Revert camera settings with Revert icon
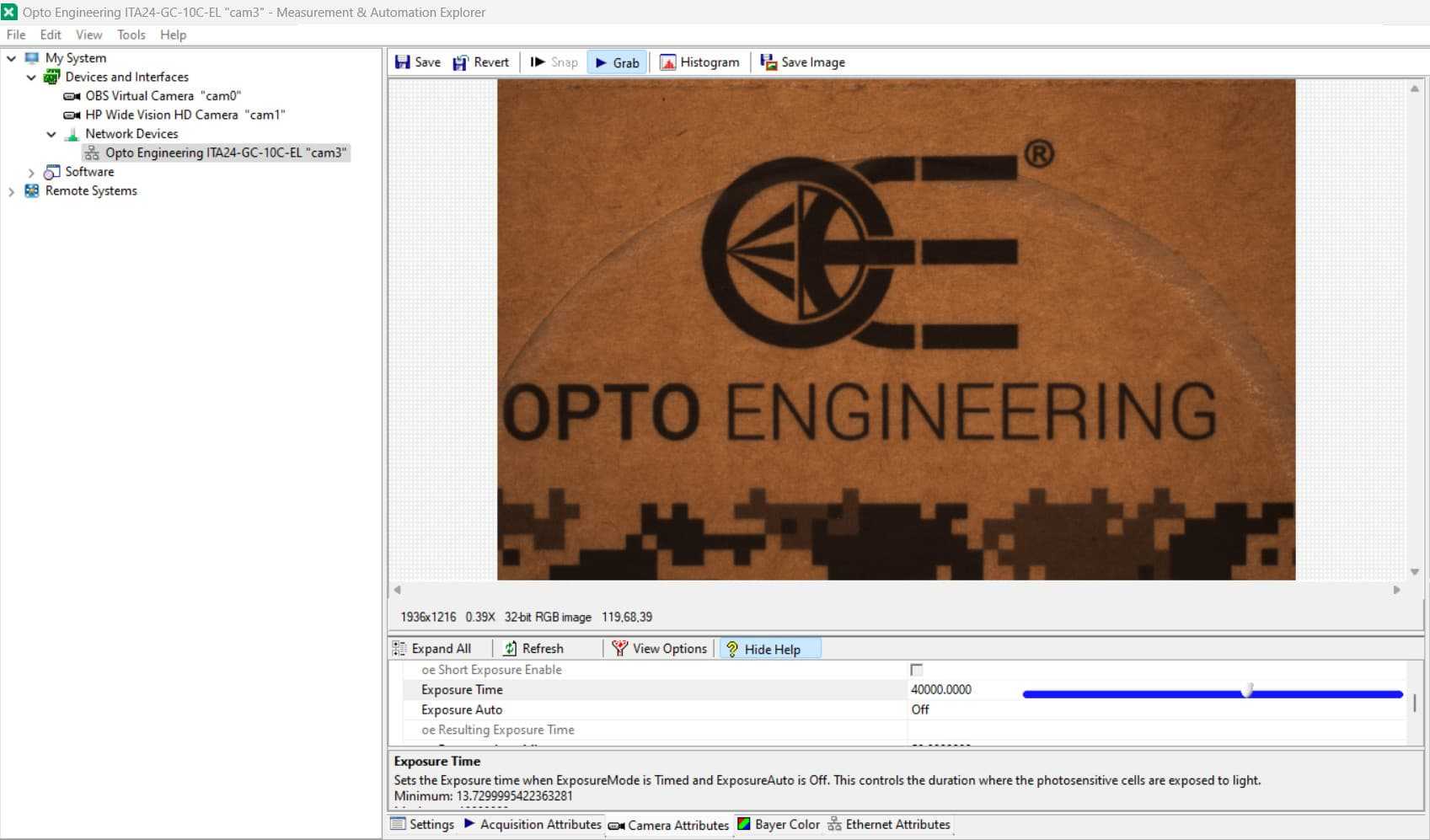1430x840 pixels. point(461,62)
